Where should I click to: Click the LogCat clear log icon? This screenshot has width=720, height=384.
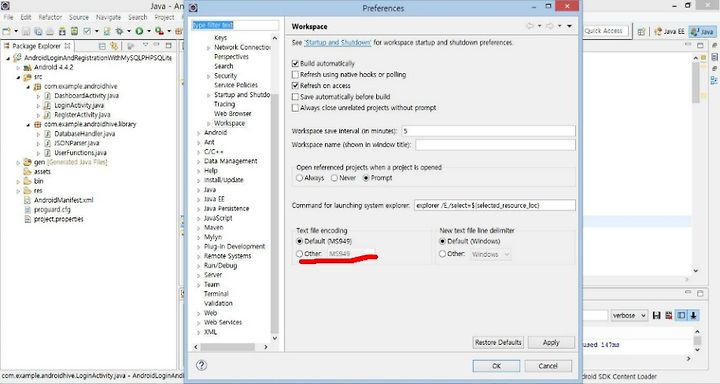[x=669, y=316]
